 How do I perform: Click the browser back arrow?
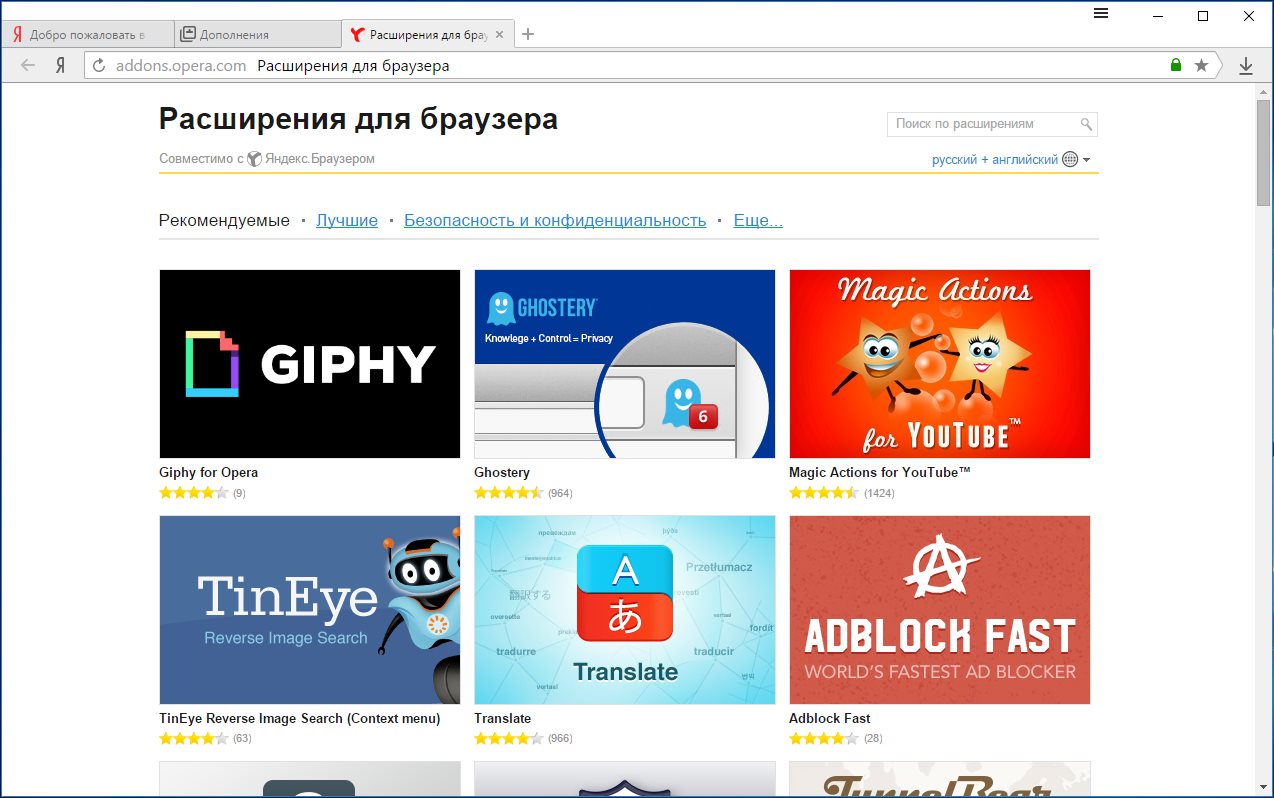(x=28, y=66)
